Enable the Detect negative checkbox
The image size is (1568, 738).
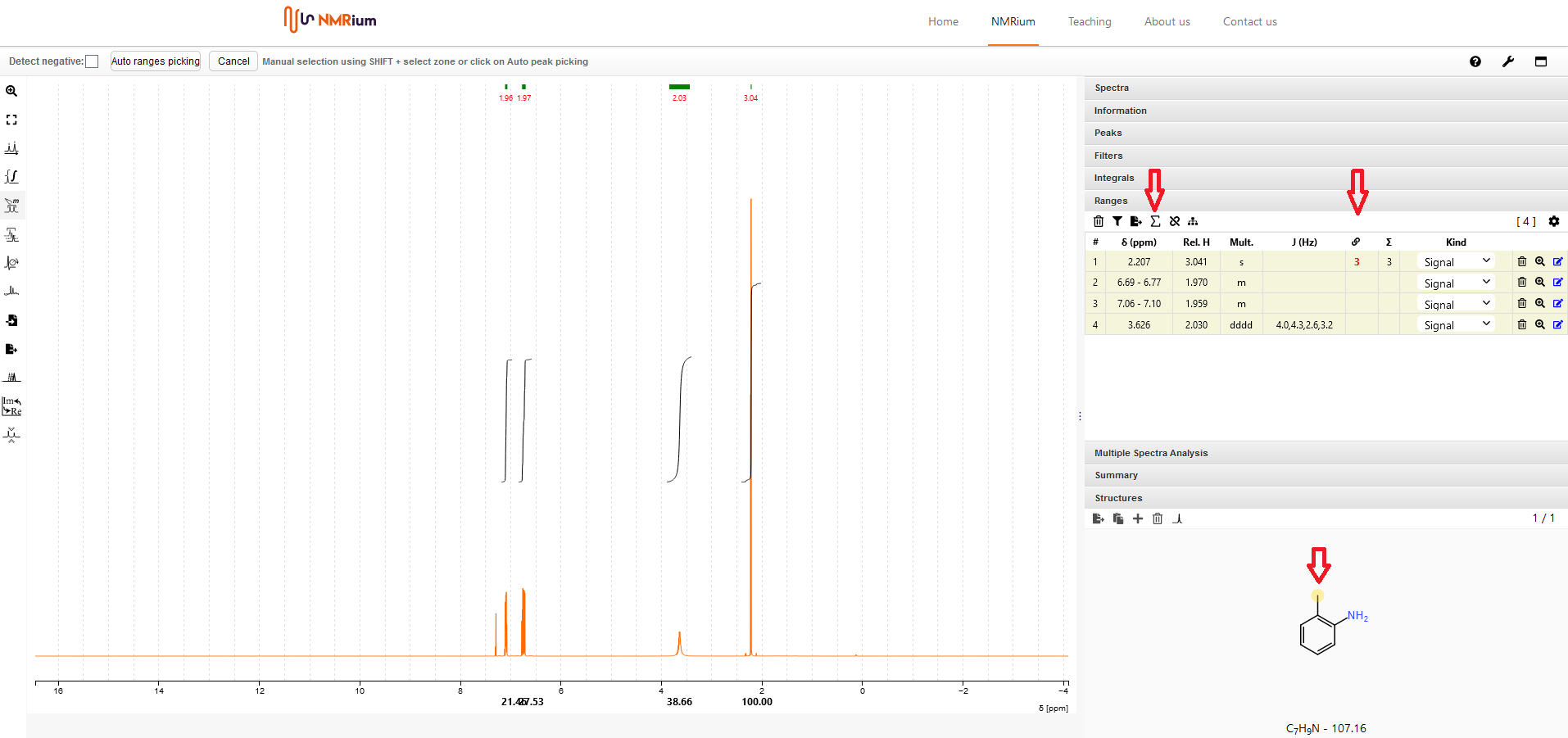coord(92,61)
